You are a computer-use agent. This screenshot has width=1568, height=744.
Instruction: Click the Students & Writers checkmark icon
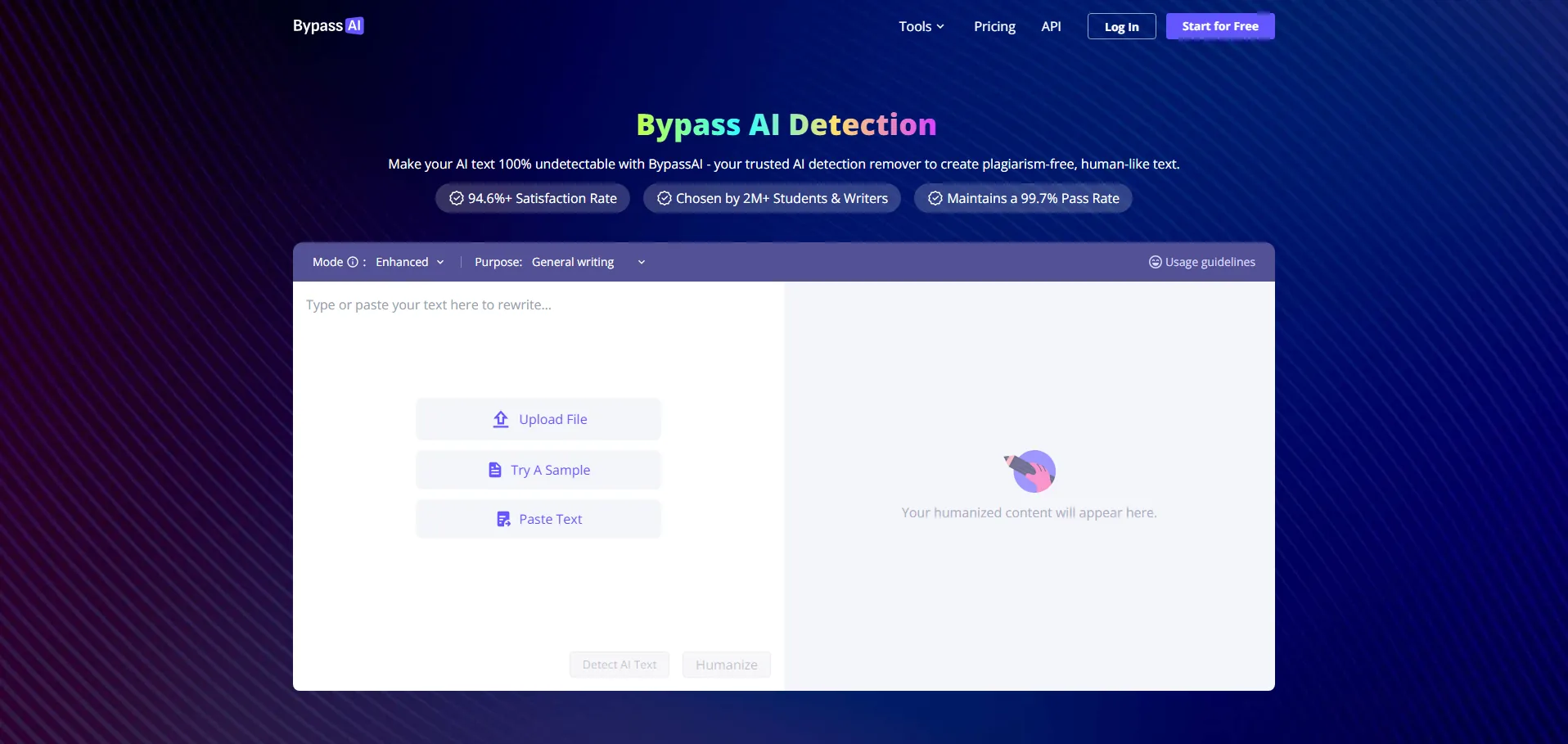tap(664, 198)
